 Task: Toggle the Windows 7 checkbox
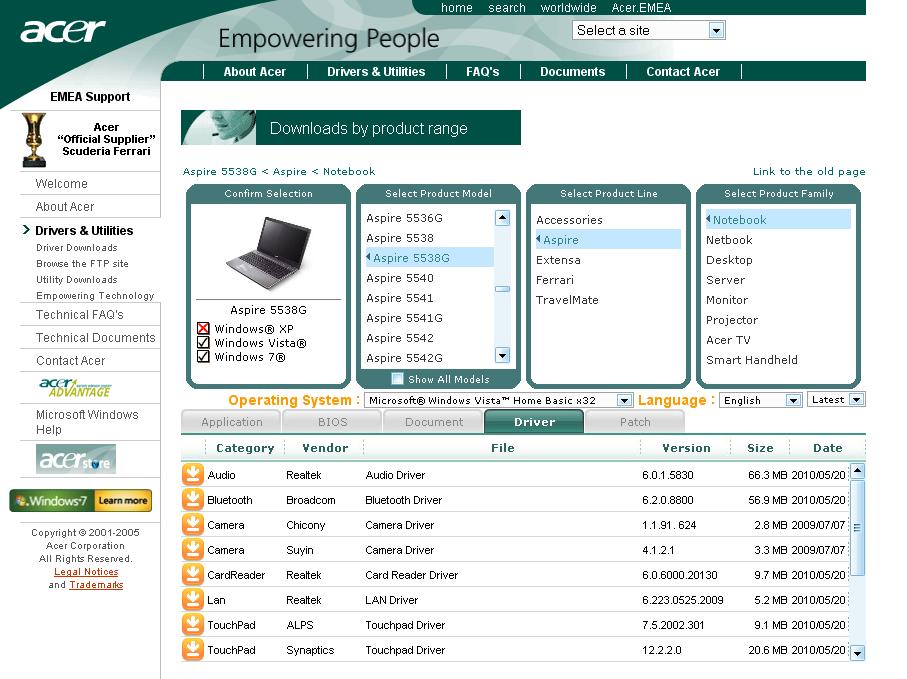tap(203, 356)
